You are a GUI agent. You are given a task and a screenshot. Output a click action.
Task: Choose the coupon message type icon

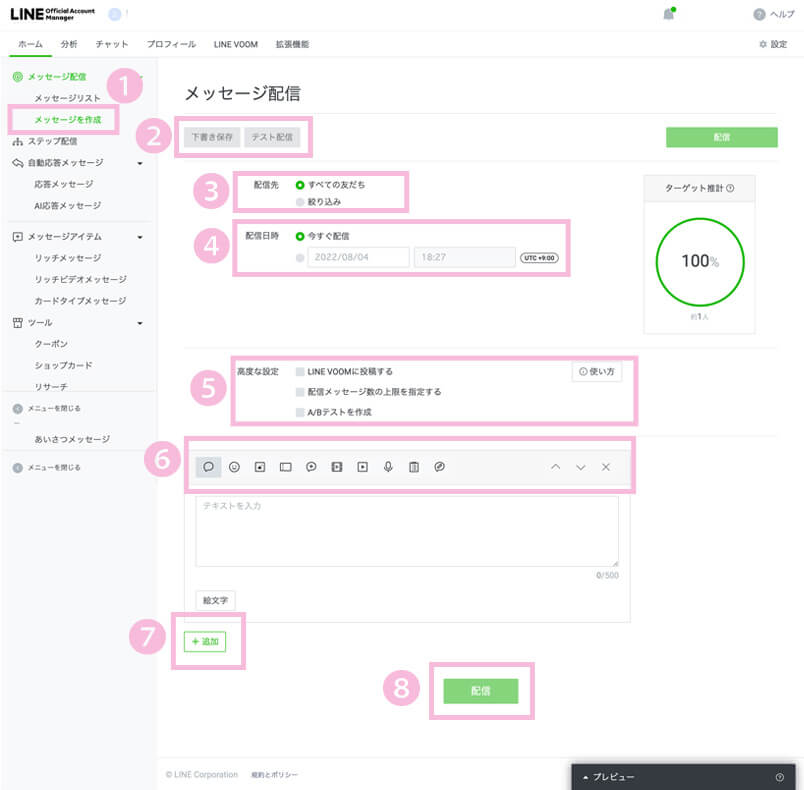(285, 467)
